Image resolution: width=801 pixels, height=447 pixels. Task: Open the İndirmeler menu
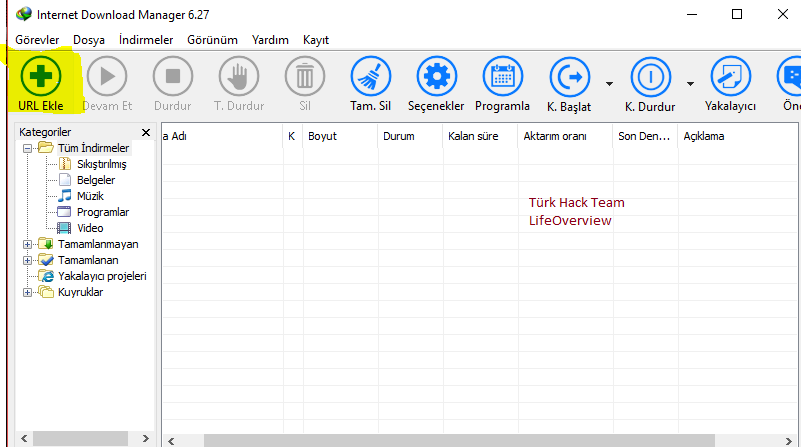(x=146, y=40)
